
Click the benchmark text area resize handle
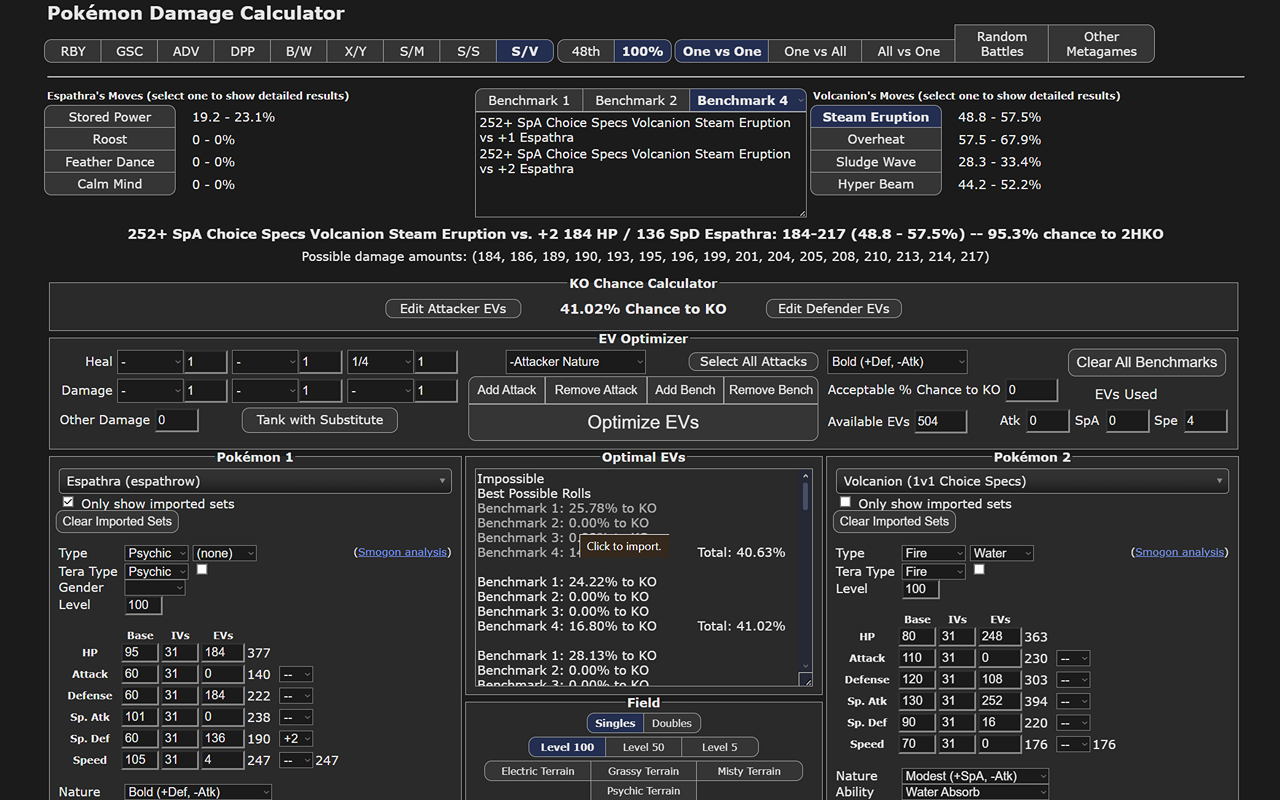[x=800, y=211]
